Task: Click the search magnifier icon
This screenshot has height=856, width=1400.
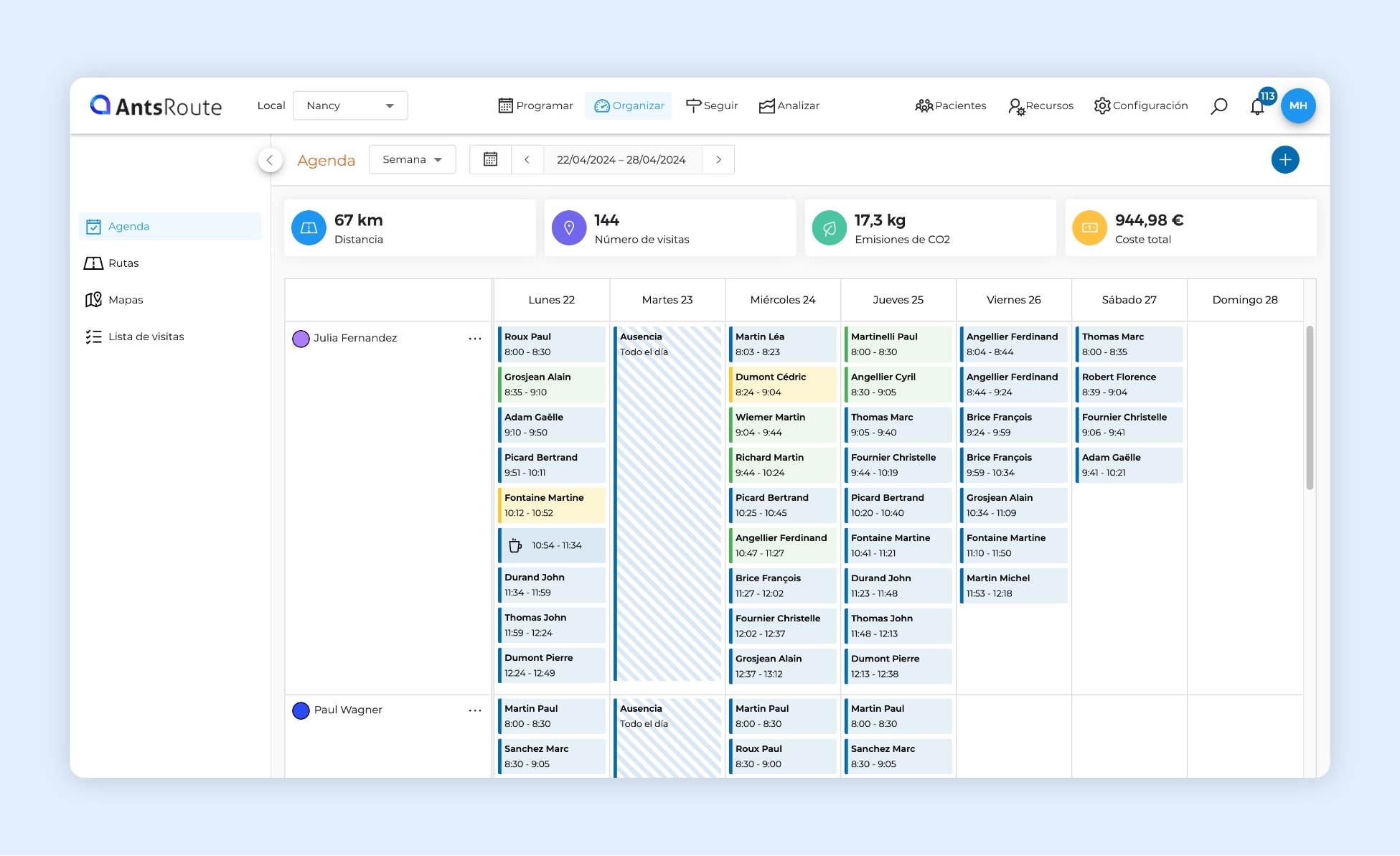Action: 1218,106
